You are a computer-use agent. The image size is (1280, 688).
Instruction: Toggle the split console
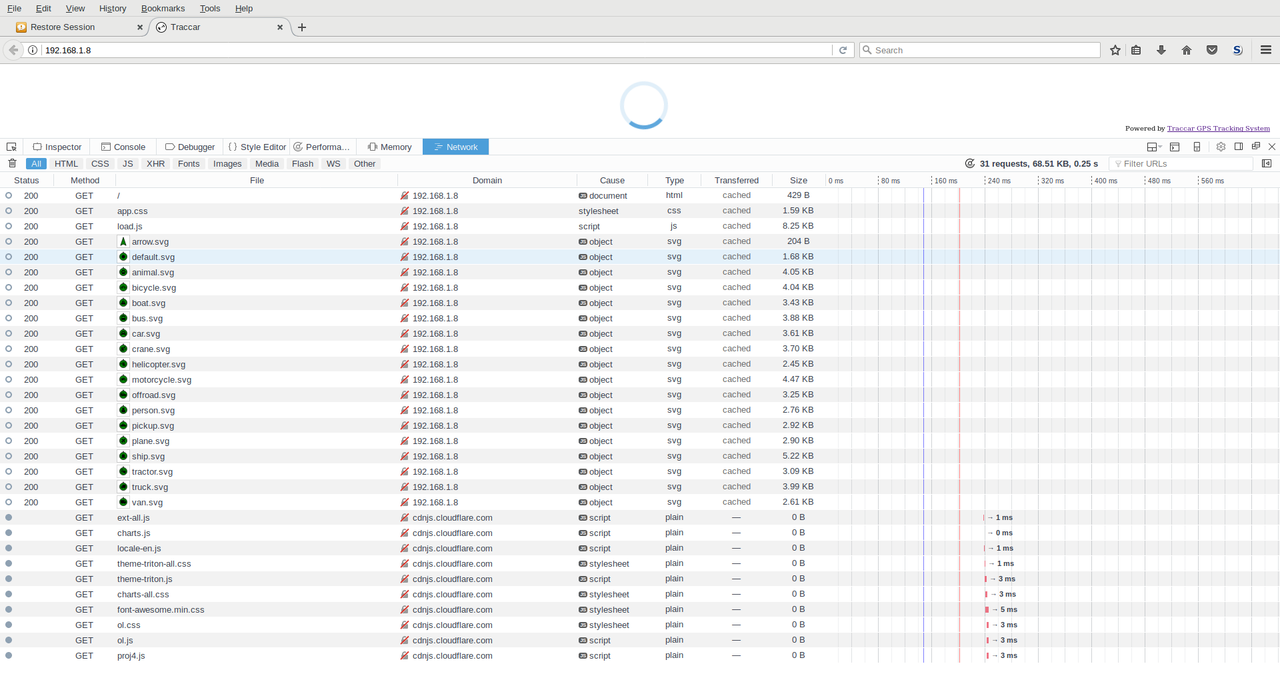click(1175, 147)
